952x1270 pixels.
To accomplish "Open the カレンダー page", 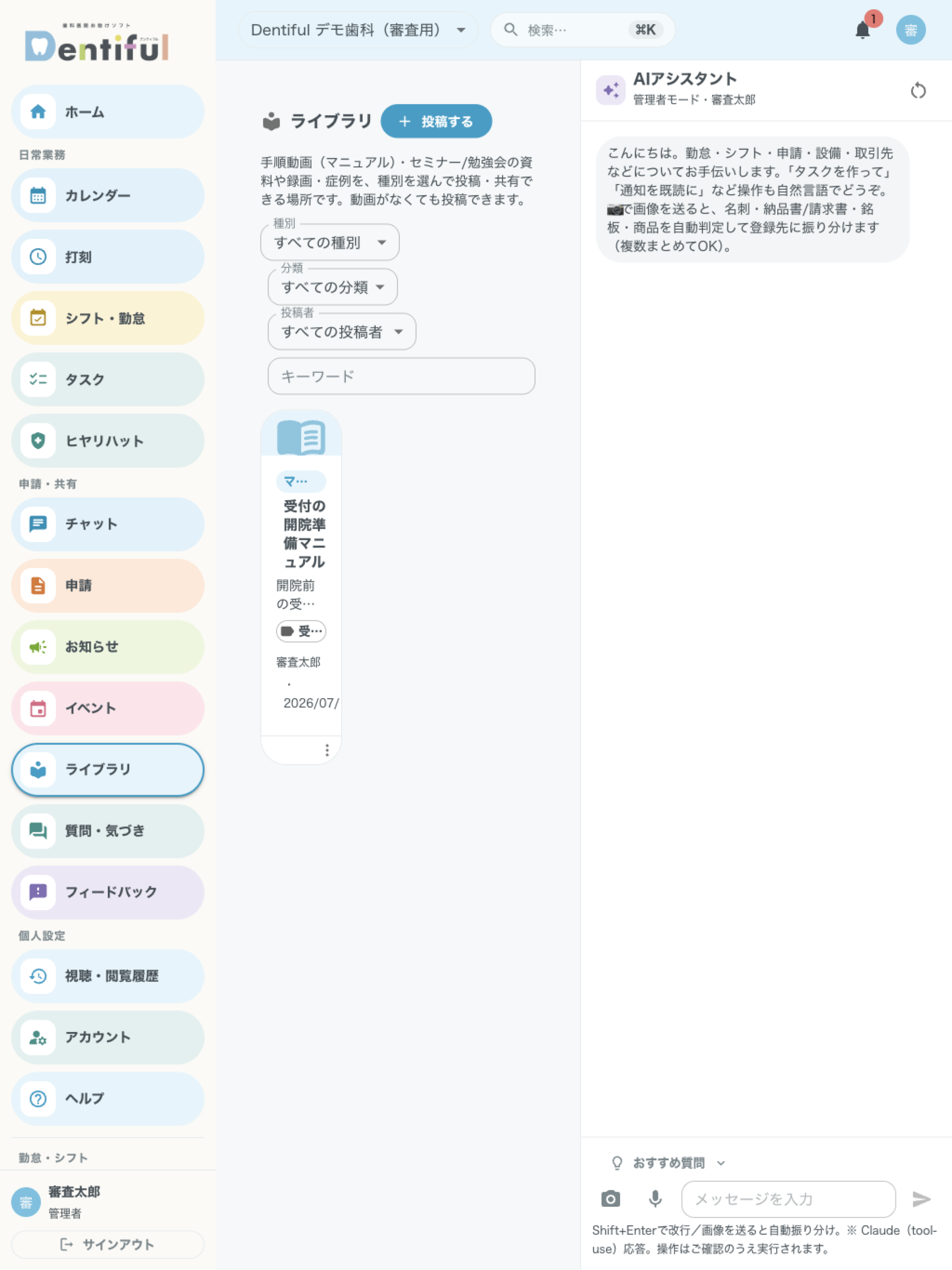I will click(x=107, y=195).
